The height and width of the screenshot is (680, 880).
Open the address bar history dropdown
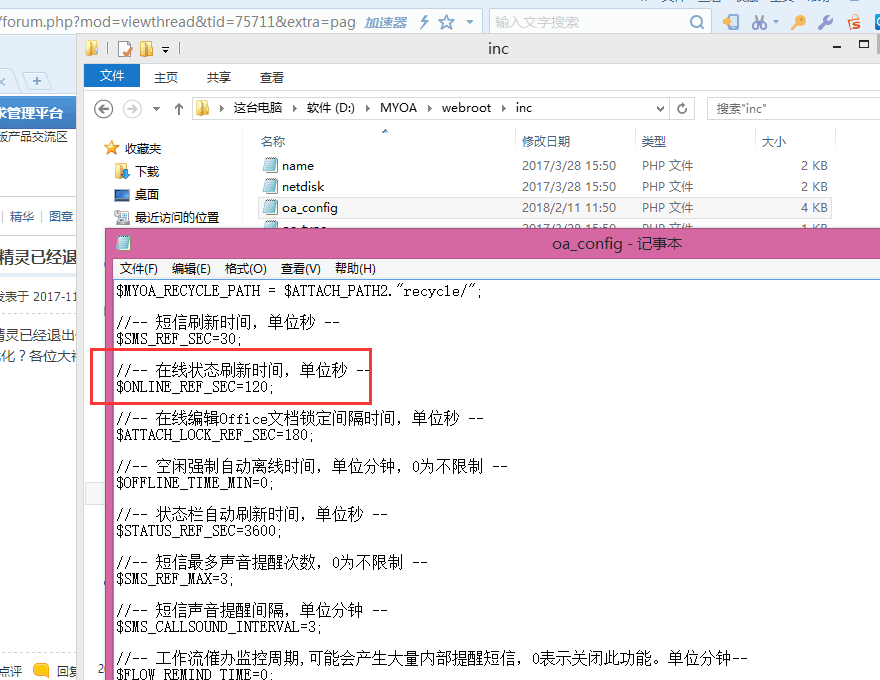click(x=661, y=108)
